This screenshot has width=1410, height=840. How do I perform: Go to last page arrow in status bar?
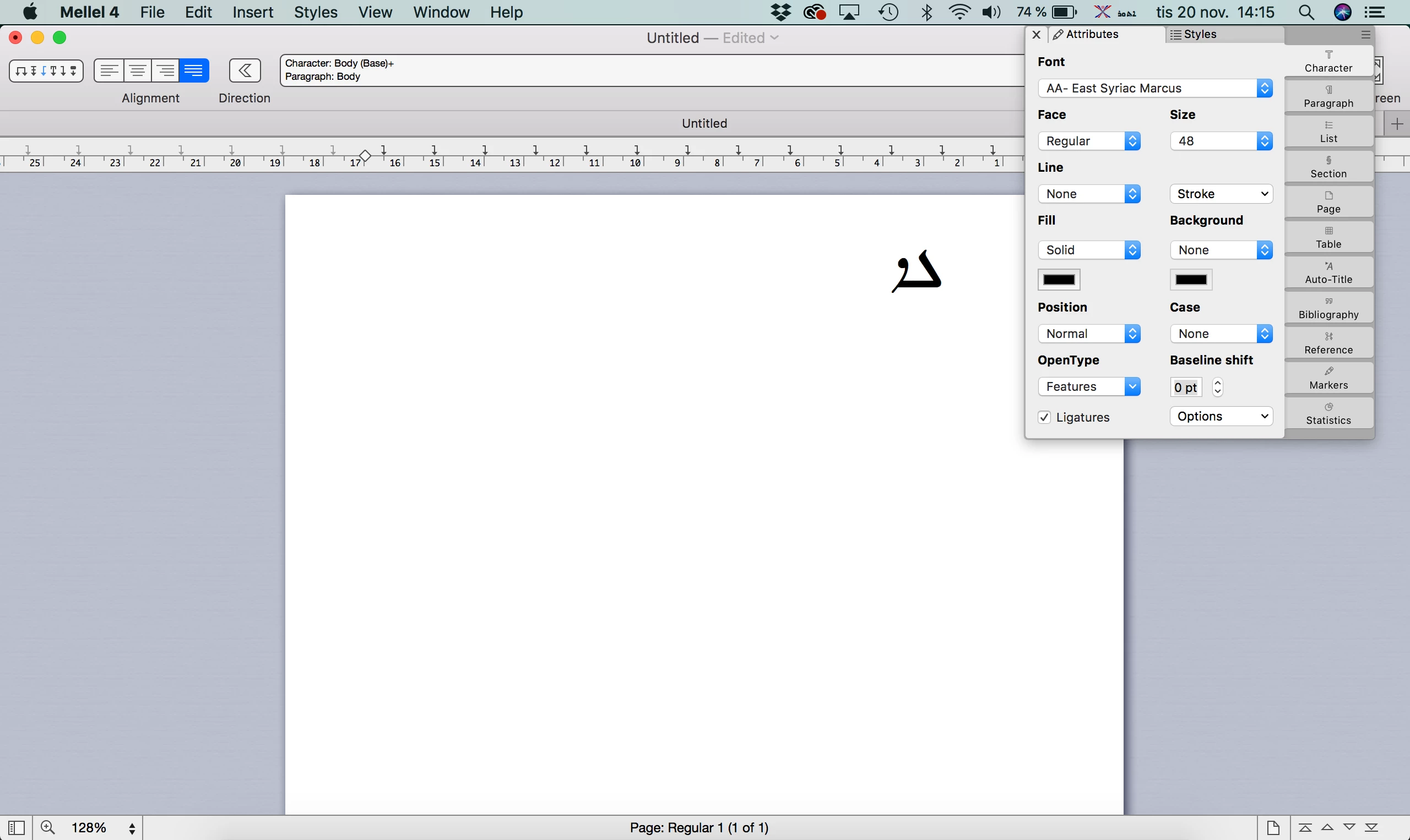1371,827
